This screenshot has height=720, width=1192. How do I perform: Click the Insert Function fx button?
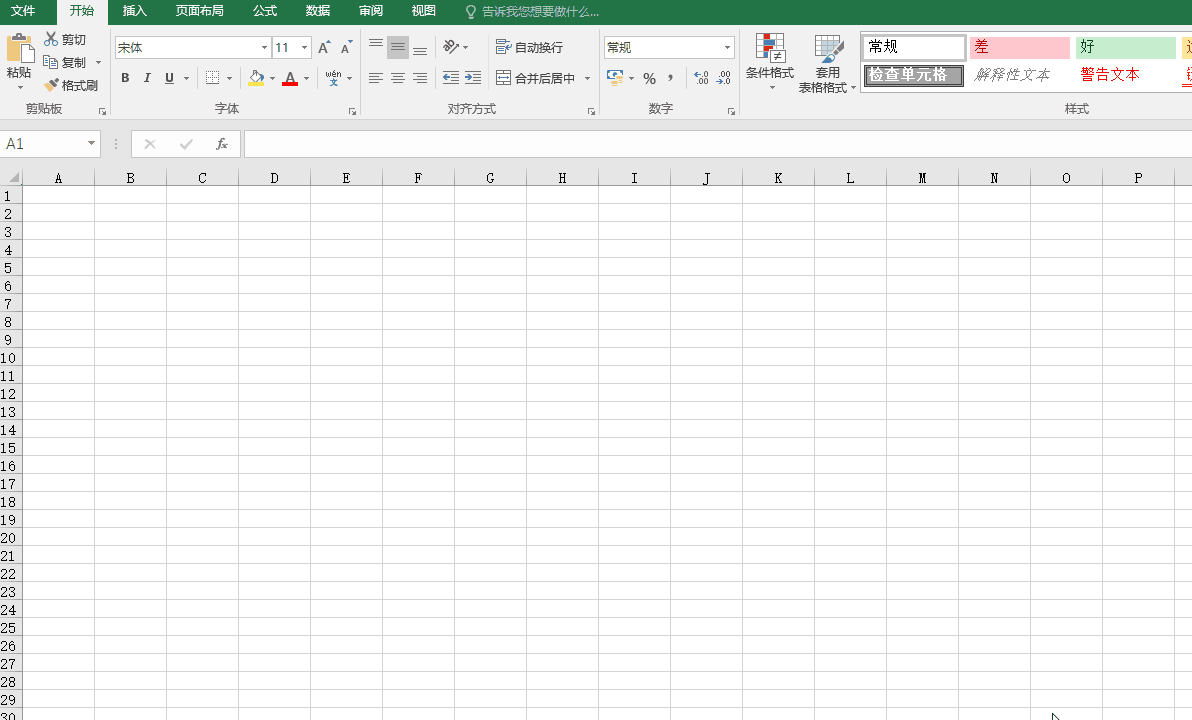pos(222,144)
